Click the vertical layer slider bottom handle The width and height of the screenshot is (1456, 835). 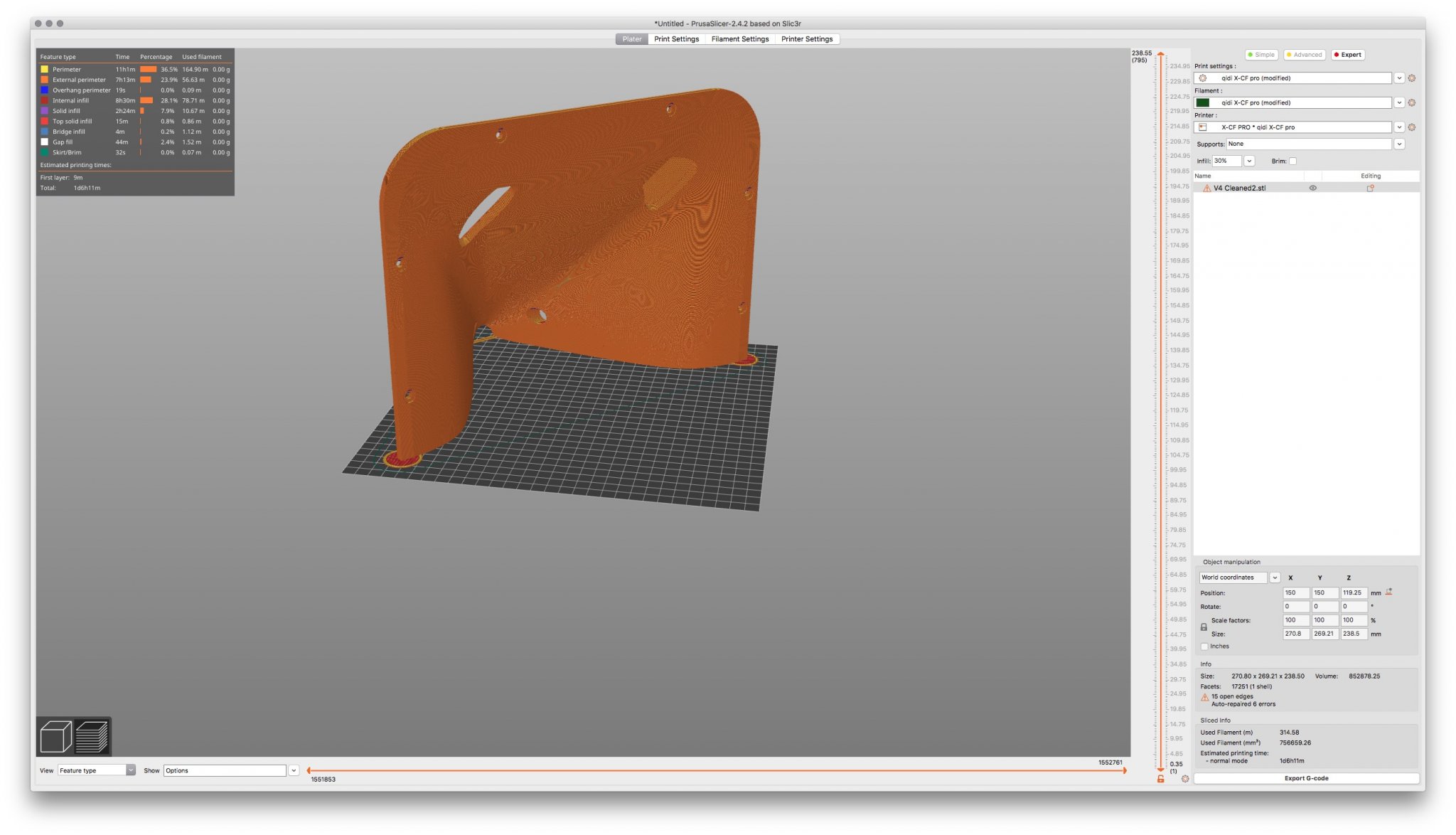tap(1160, 769)
